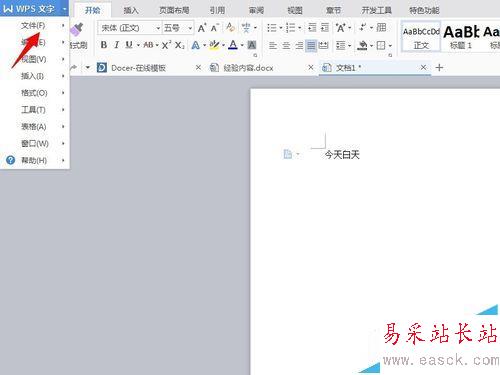Expand highlight color dropdown arrow
The width and height of the screenshot is (500, 375).
coord(223,45)
